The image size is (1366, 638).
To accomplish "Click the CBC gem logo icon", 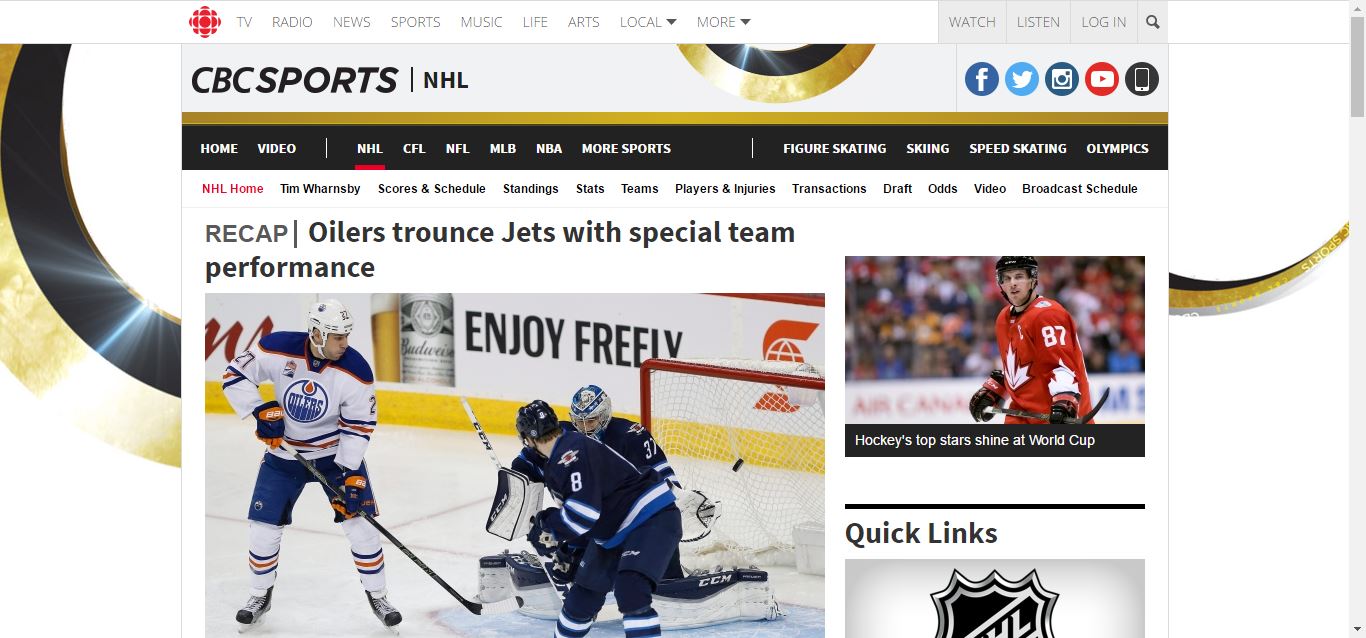I will [x=205, y=22].
